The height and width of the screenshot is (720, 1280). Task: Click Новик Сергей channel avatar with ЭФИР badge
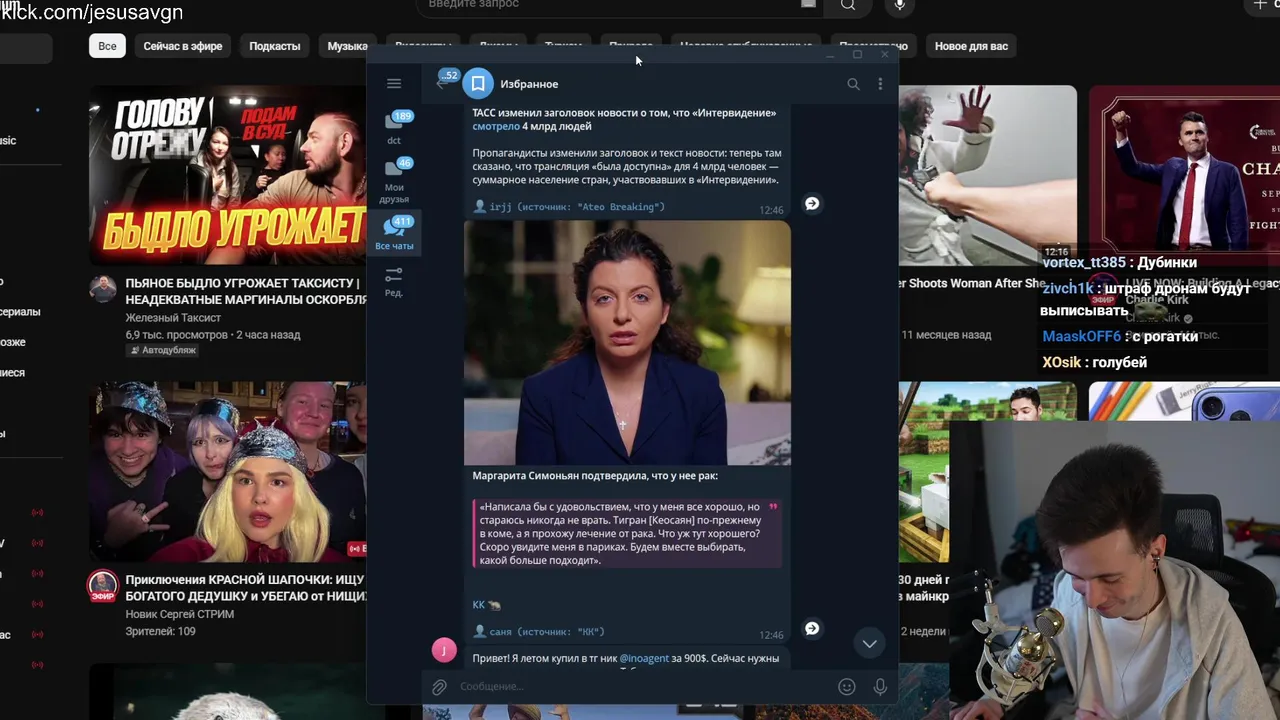click(103, 586)
